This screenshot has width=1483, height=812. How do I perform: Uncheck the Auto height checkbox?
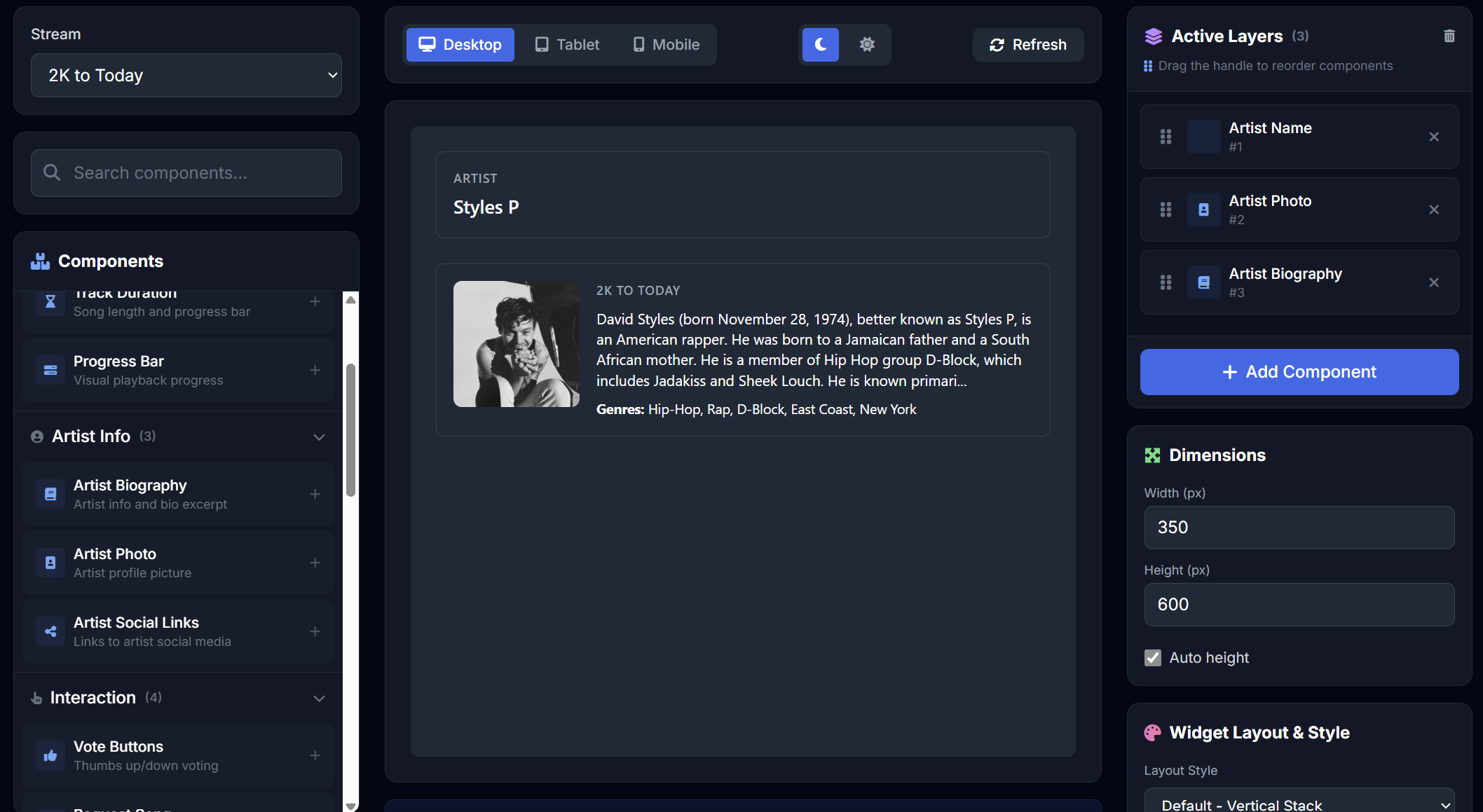1152,657
